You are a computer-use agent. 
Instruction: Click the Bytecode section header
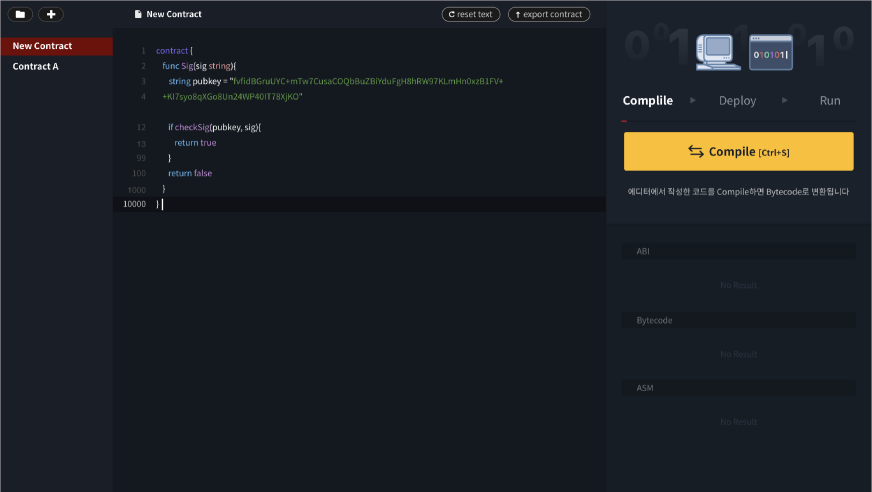point(738,320)
